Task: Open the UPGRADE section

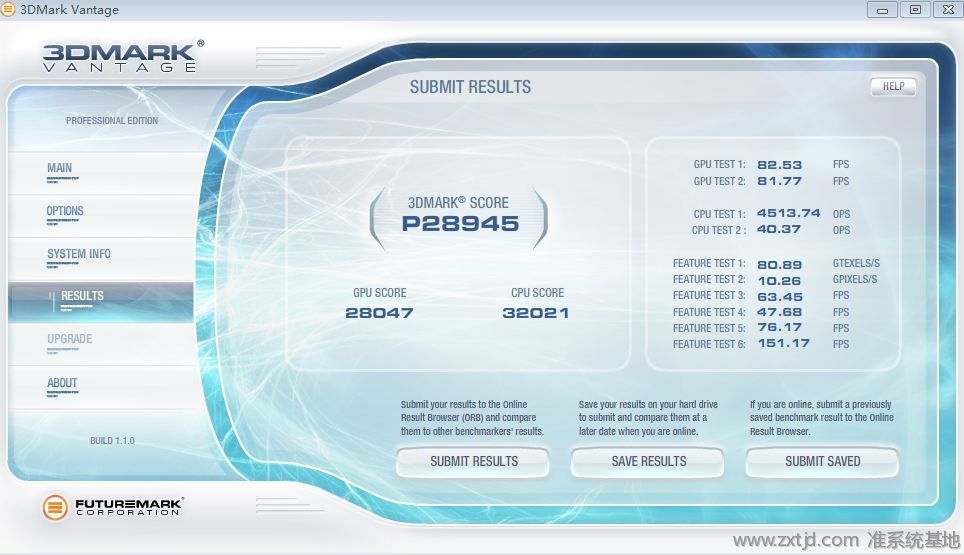Action: pyautogui.click(x=70, y=340)
